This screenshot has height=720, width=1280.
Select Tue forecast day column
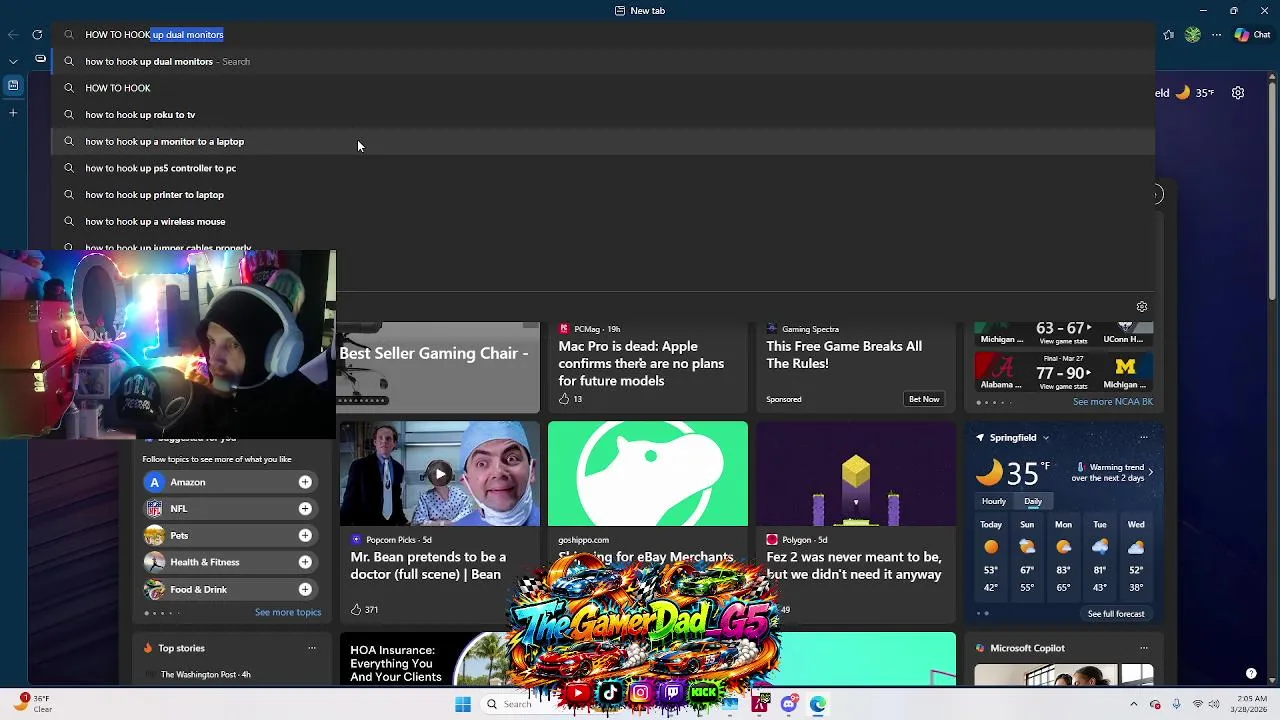tap(1100, 556)
